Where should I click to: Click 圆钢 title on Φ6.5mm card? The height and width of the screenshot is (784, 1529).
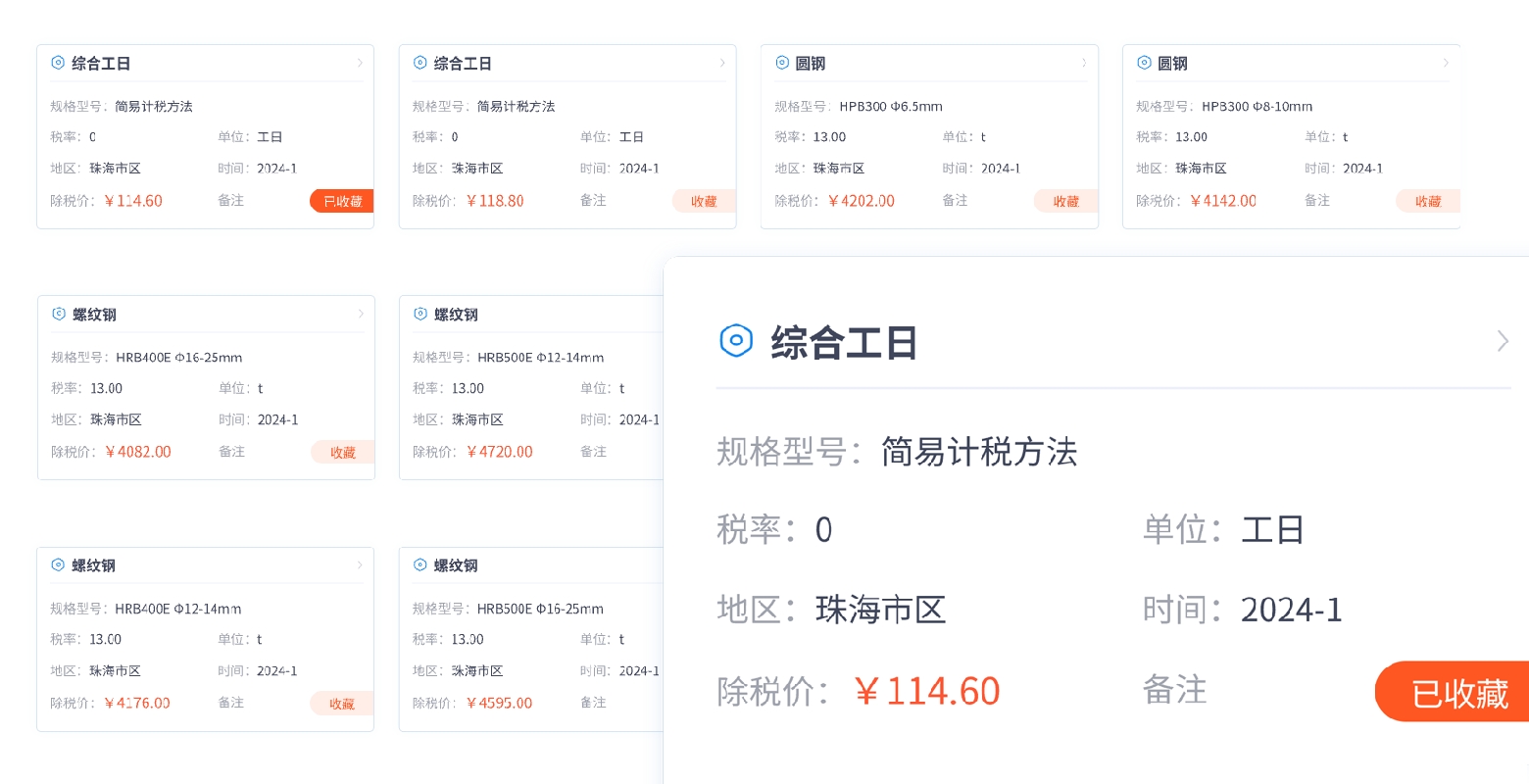tap(811, 64)
